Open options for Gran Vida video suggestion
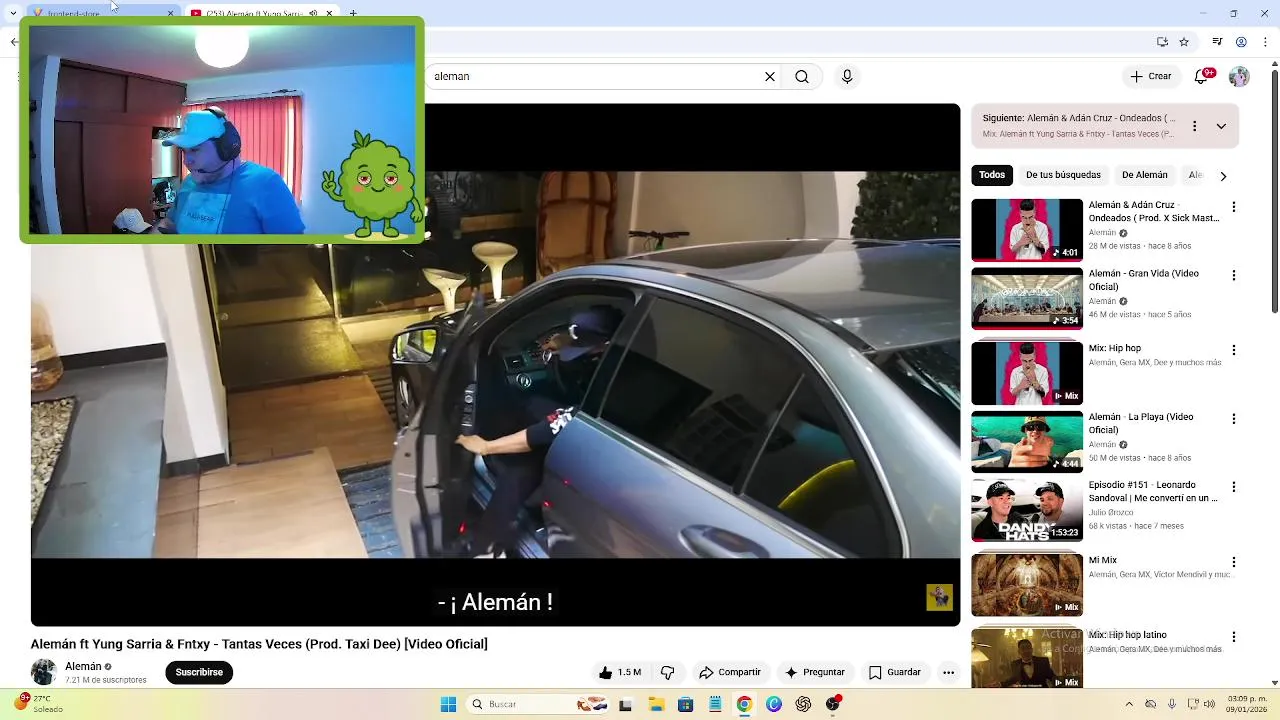This screenshot has height=720, width=1280. tap(1233, 275)
